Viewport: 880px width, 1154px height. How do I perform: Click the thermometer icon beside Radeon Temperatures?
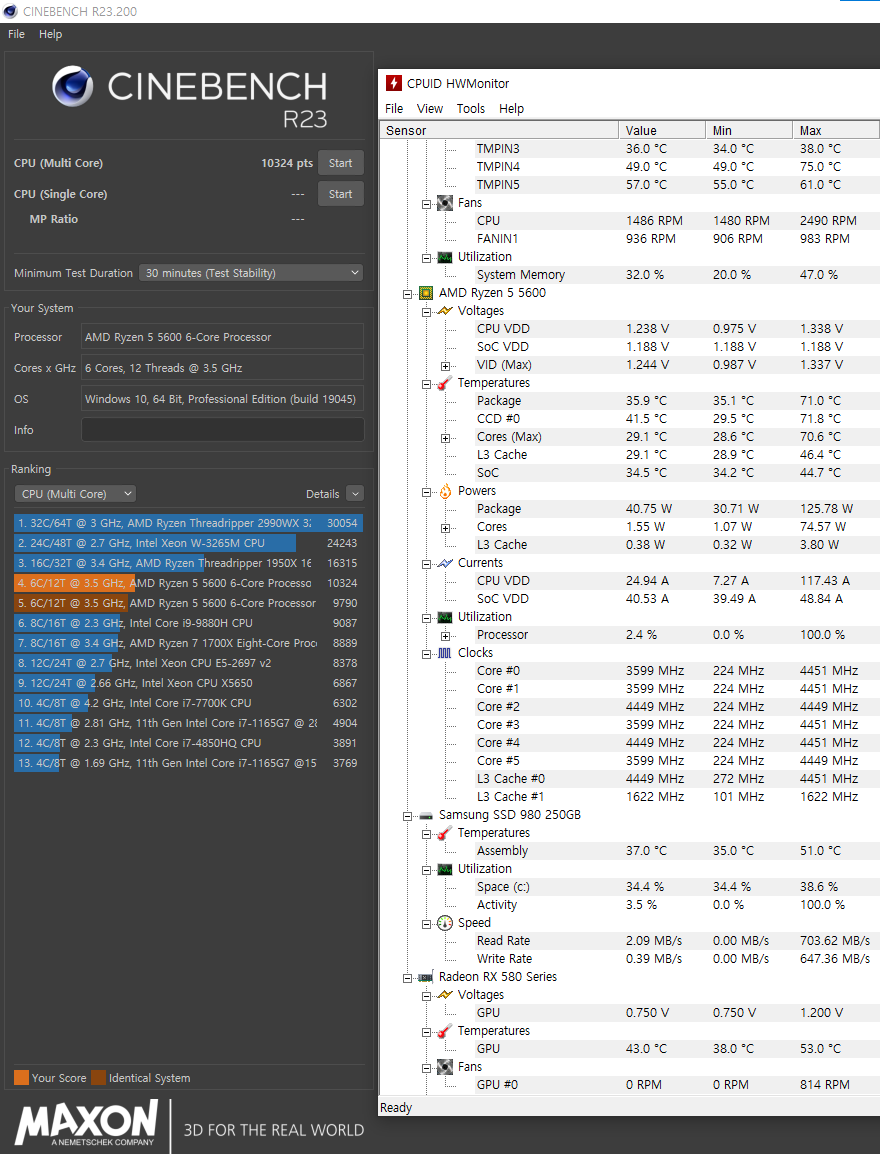[x=445, y=1031]
